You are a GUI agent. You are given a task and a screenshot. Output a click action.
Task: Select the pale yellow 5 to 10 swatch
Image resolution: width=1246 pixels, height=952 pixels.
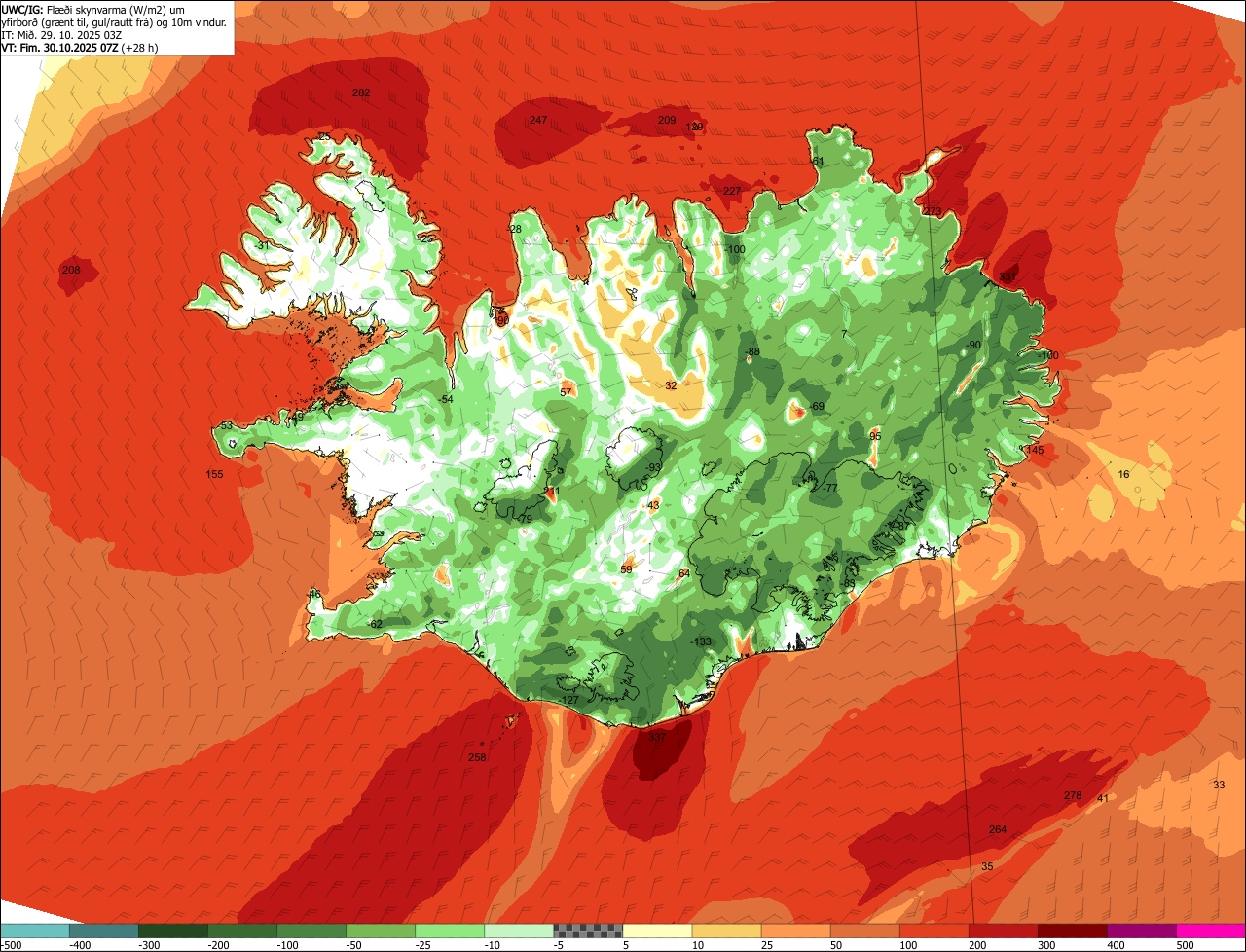point(657,931)
